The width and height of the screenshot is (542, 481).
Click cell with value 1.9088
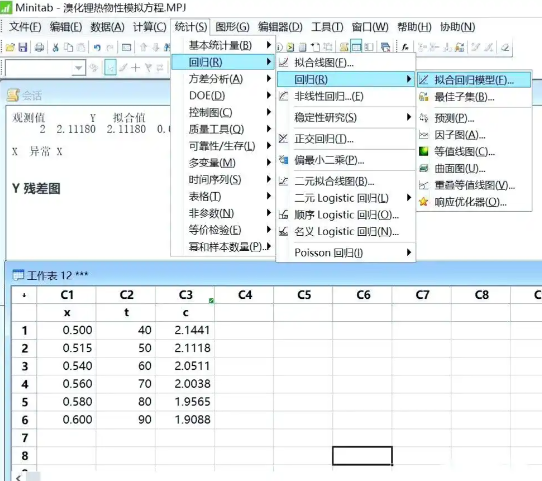coord(185,420)
